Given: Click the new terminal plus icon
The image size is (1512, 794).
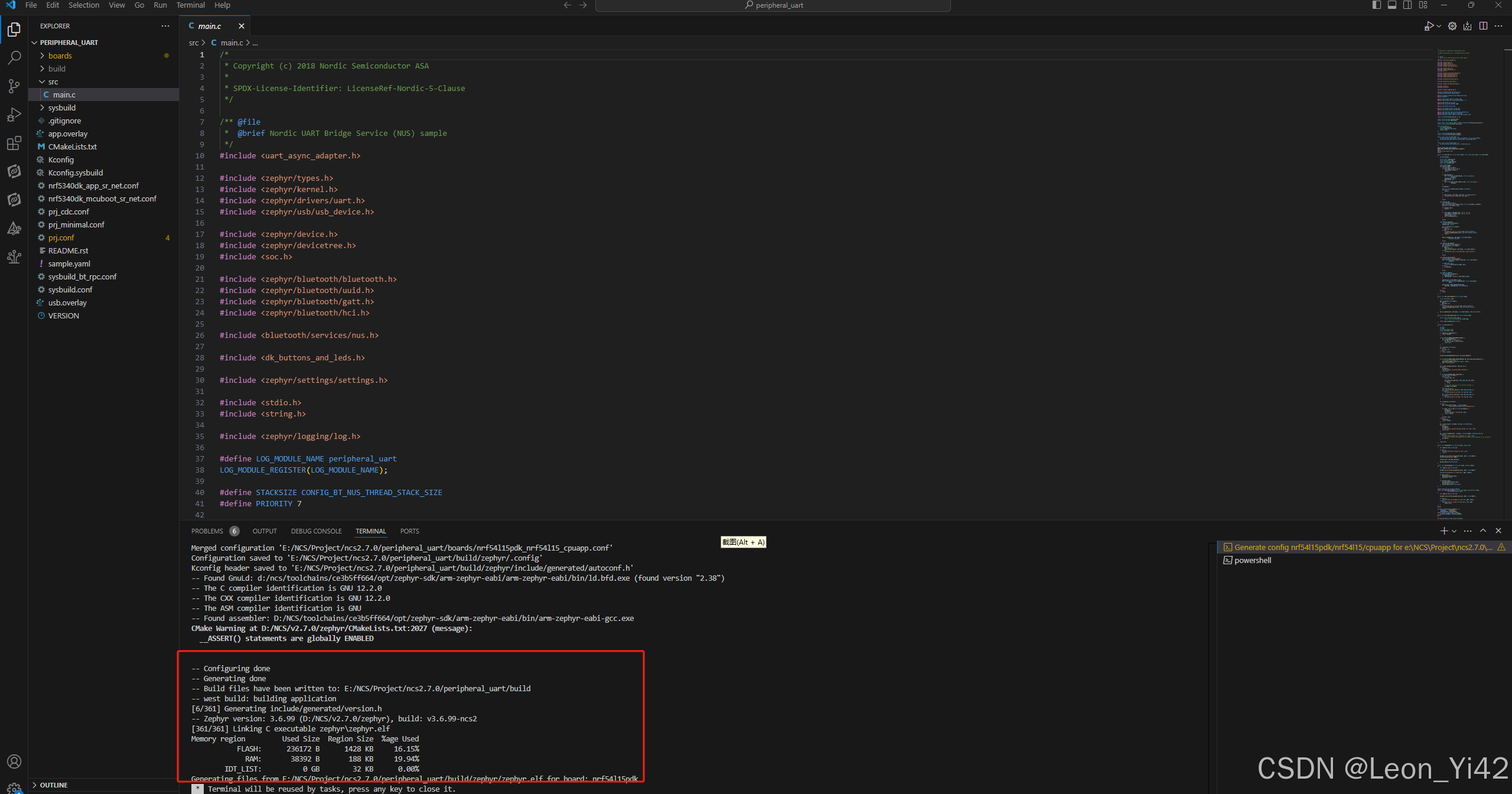Looking at the screenshot, I should coord(1443,531).
